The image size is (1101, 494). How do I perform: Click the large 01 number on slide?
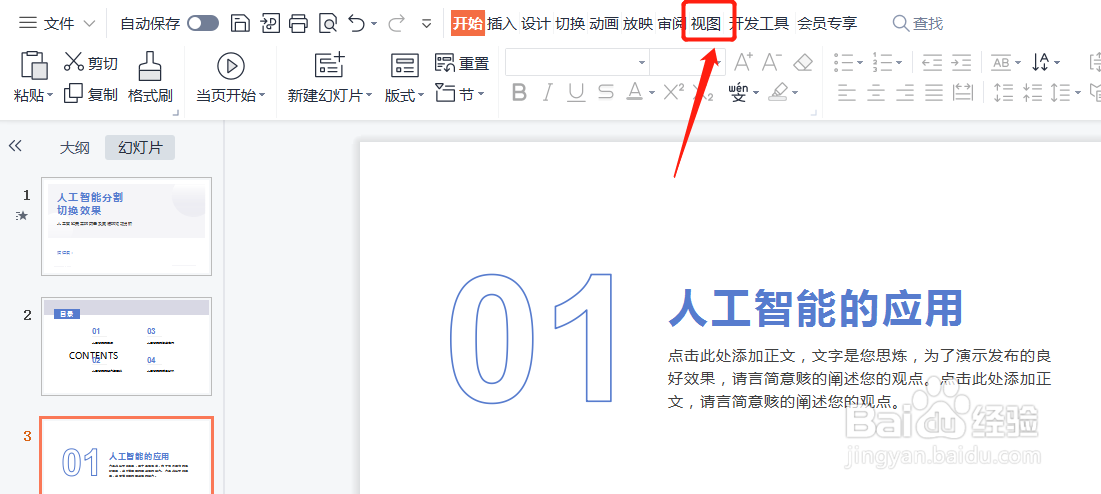pos(533,338)
